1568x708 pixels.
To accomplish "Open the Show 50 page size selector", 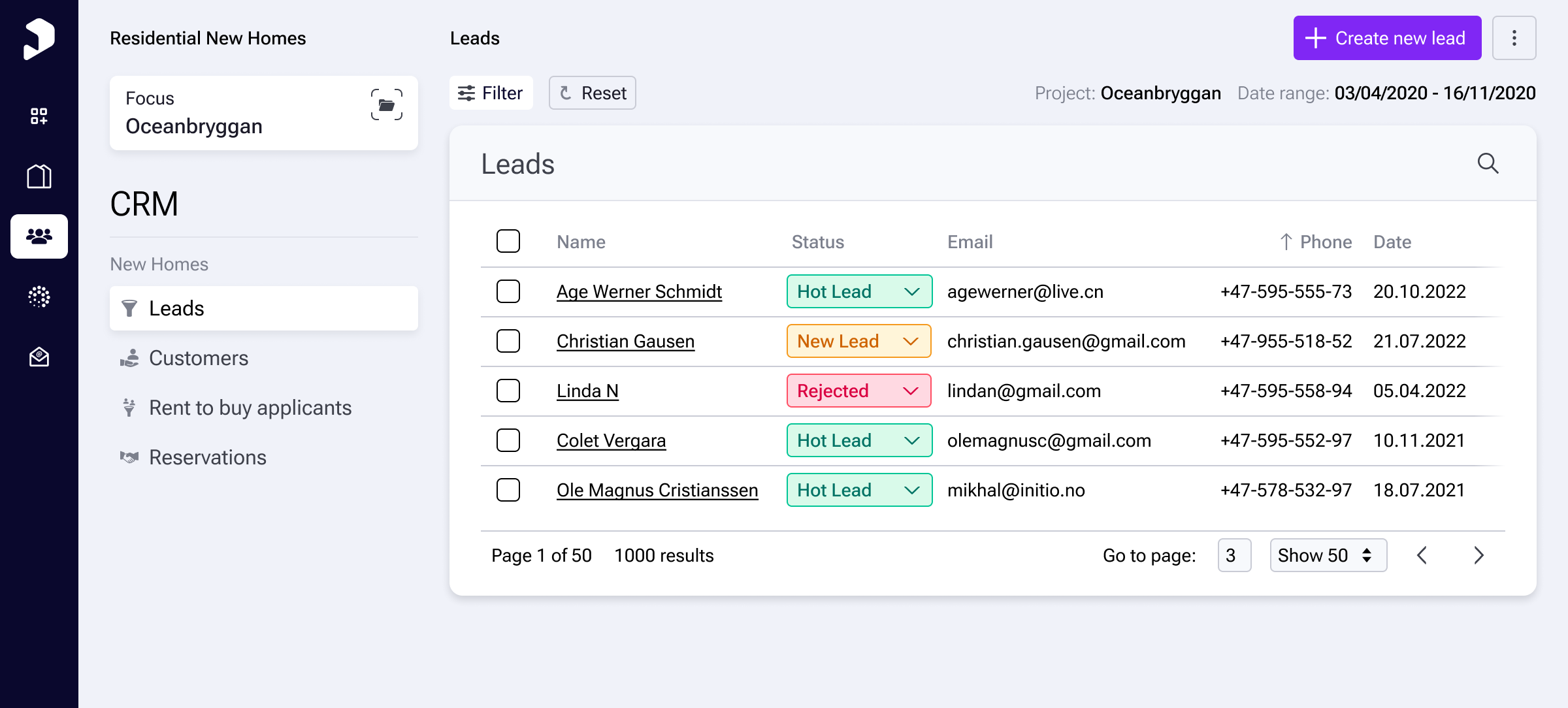I will click(1328, 555).
